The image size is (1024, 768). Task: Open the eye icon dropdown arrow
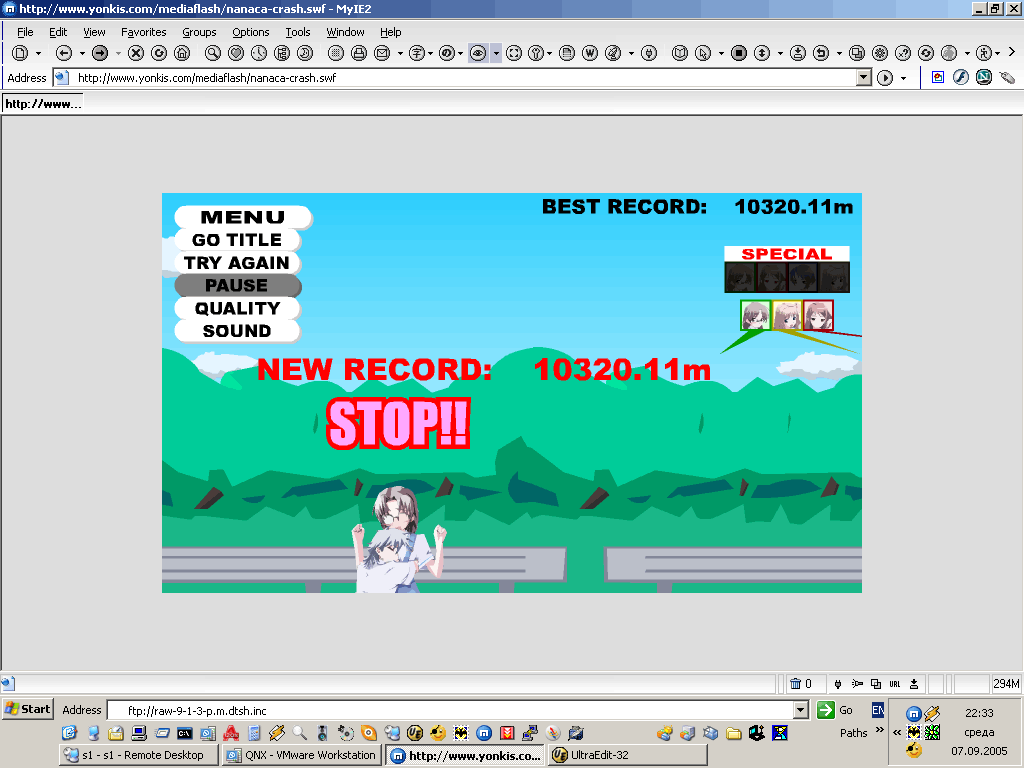[496, 53]
